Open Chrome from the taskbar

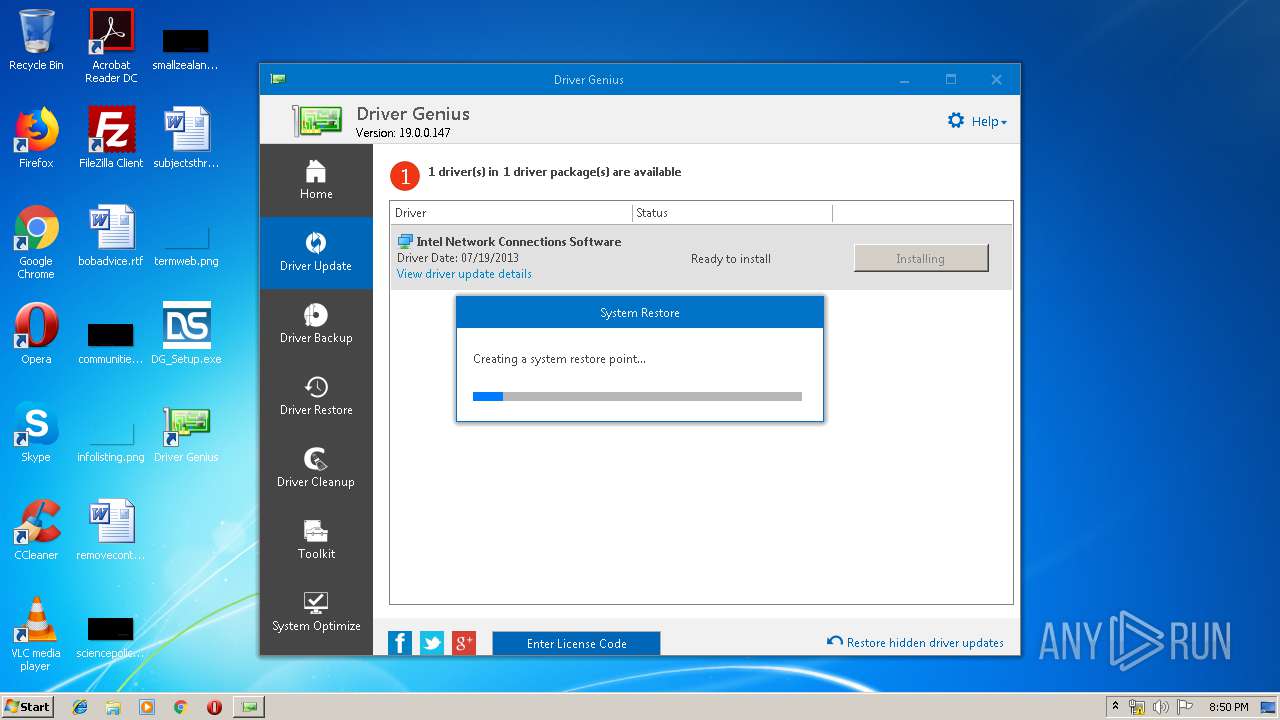[180, 706]
